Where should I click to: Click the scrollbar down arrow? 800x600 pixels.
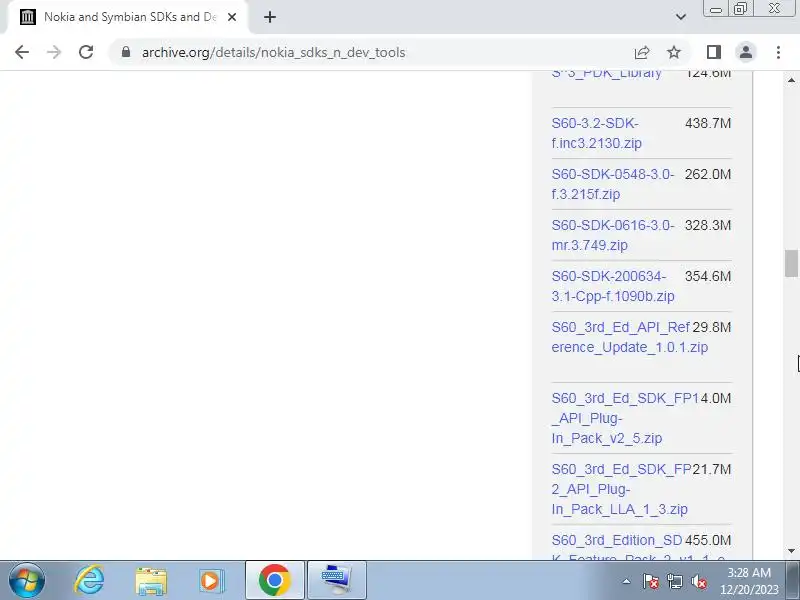[x=791, y=551]
